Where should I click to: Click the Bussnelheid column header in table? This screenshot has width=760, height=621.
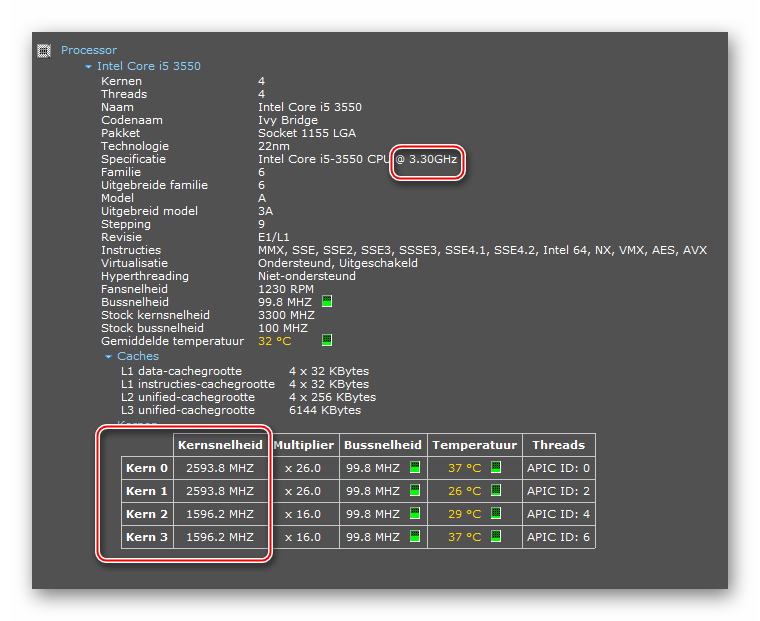click(x=383, y=445)
